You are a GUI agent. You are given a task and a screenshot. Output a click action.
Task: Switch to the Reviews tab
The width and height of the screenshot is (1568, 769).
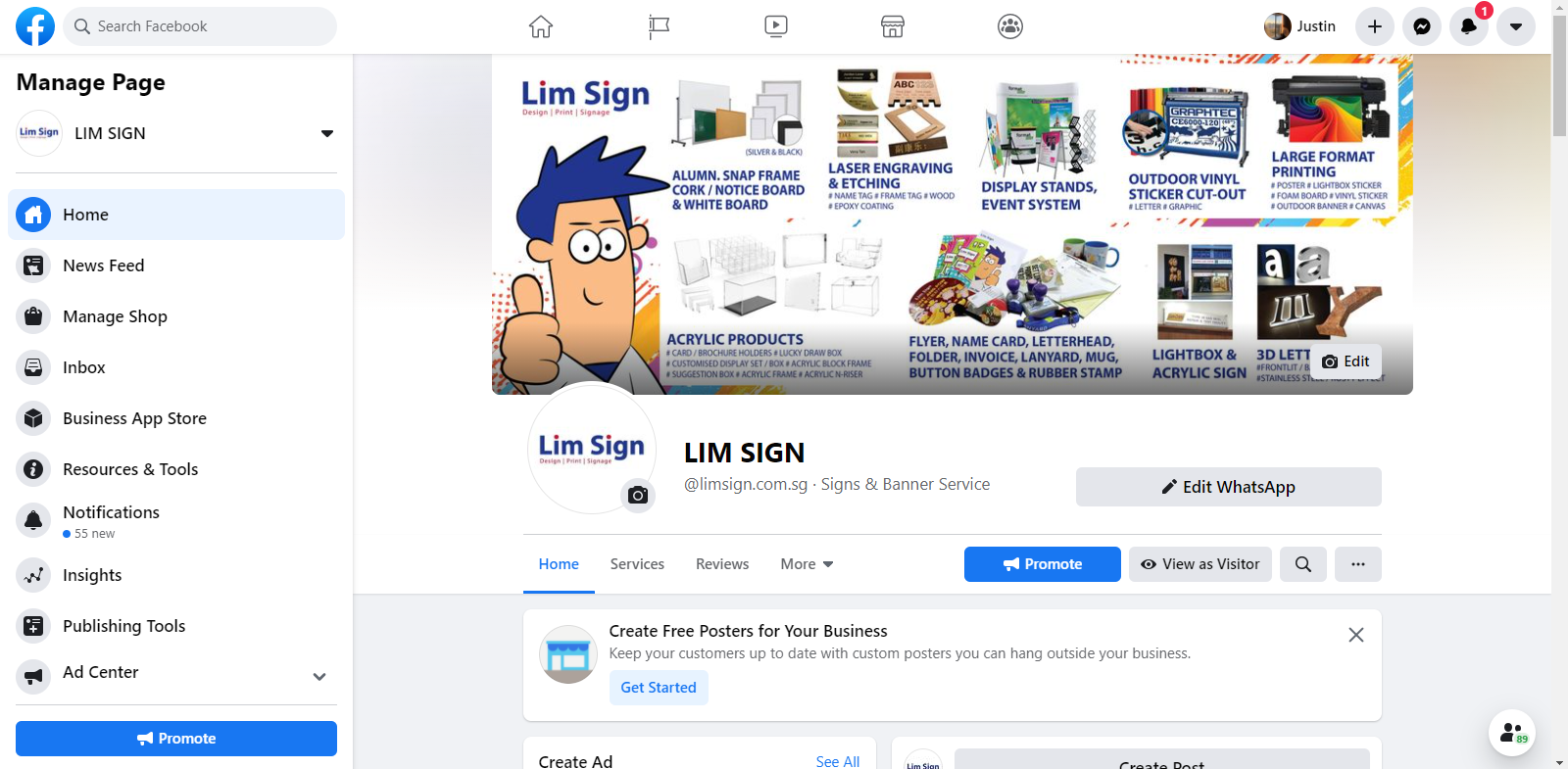722,564
